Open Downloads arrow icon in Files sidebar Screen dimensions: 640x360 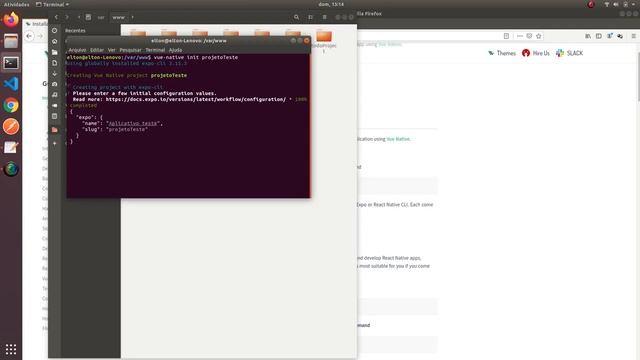click(55, 73)
